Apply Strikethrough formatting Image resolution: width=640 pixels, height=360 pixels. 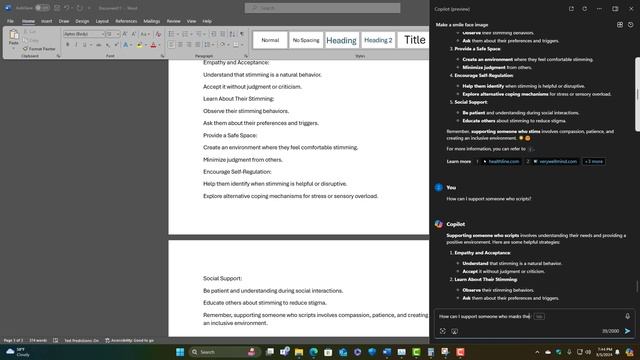tap(98, 45)
